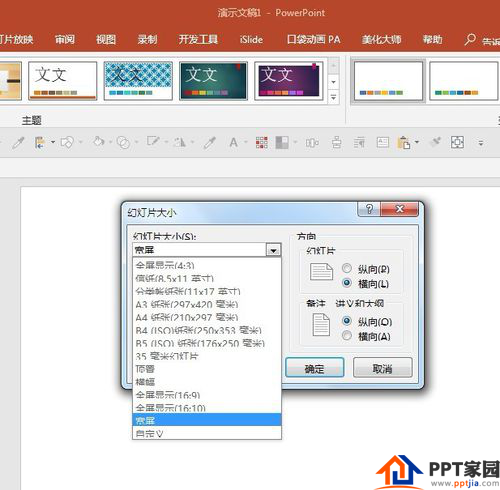Close the slide size dialog with X
The image size is (500, 490).
pyautogui.click(x=399, y=209)
